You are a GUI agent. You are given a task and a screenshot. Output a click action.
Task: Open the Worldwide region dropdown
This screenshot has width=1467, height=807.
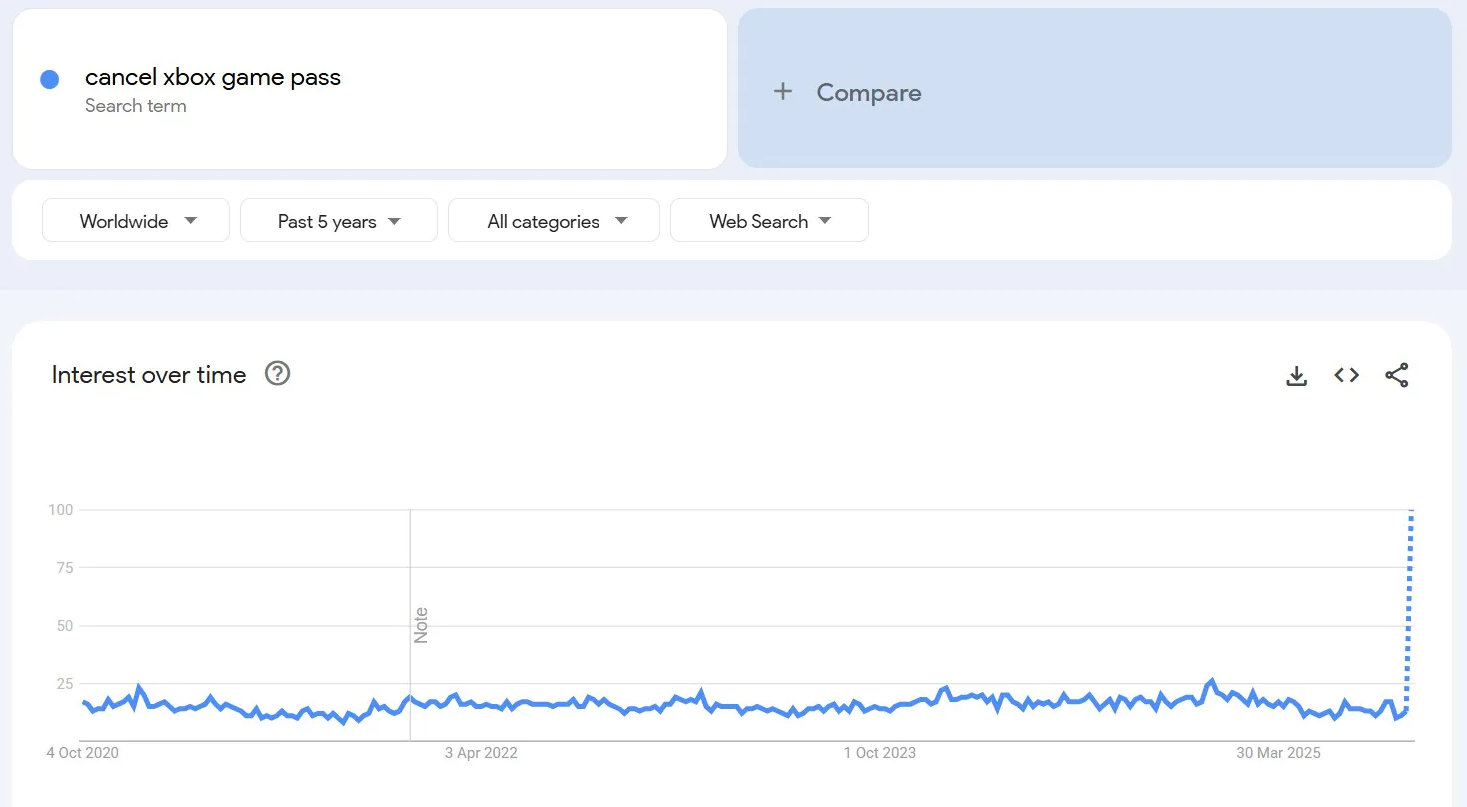(x=136, y=221)
